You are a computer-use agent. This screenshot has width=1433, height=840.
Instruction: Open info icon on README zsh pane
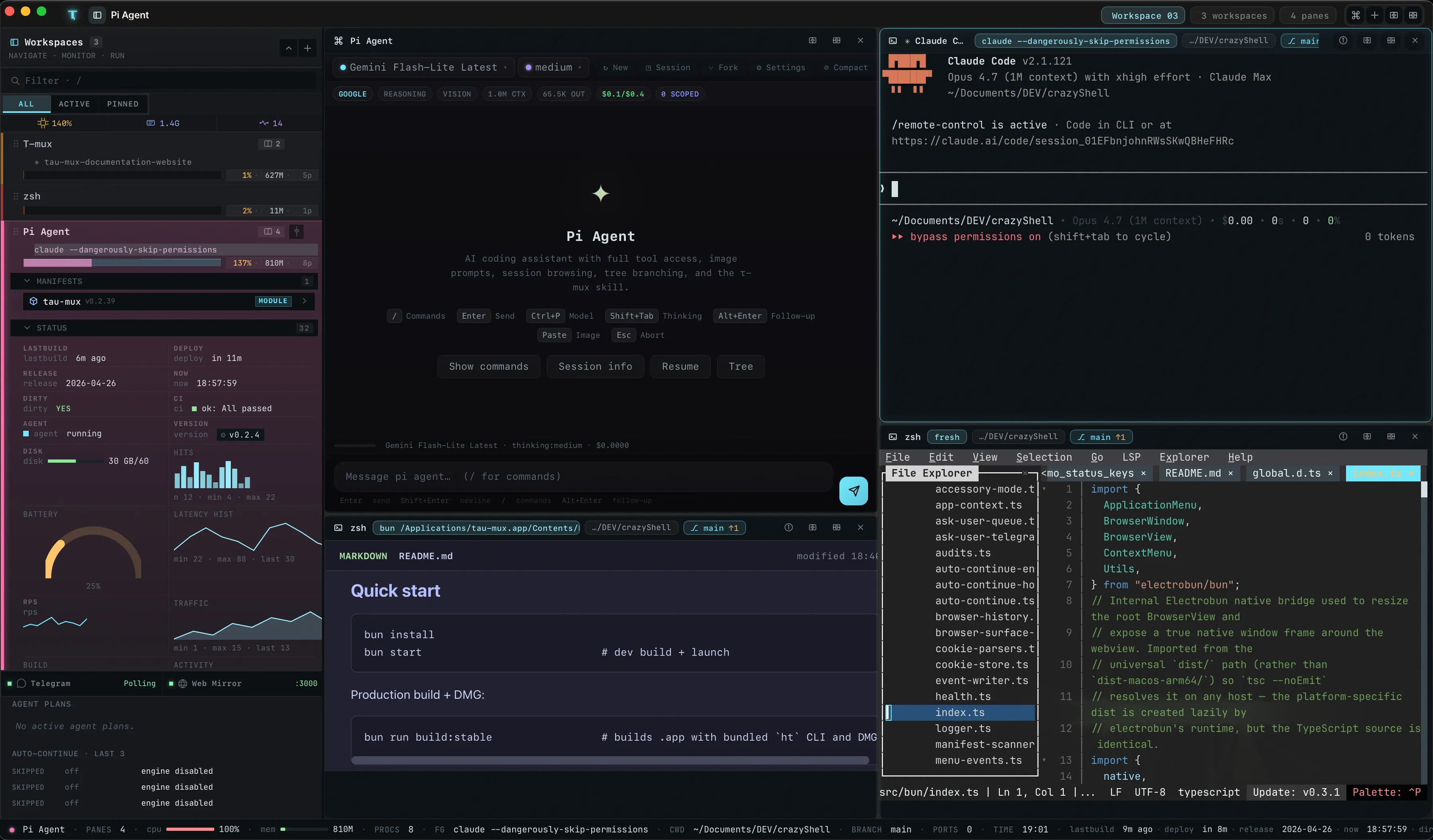[789, 528]
